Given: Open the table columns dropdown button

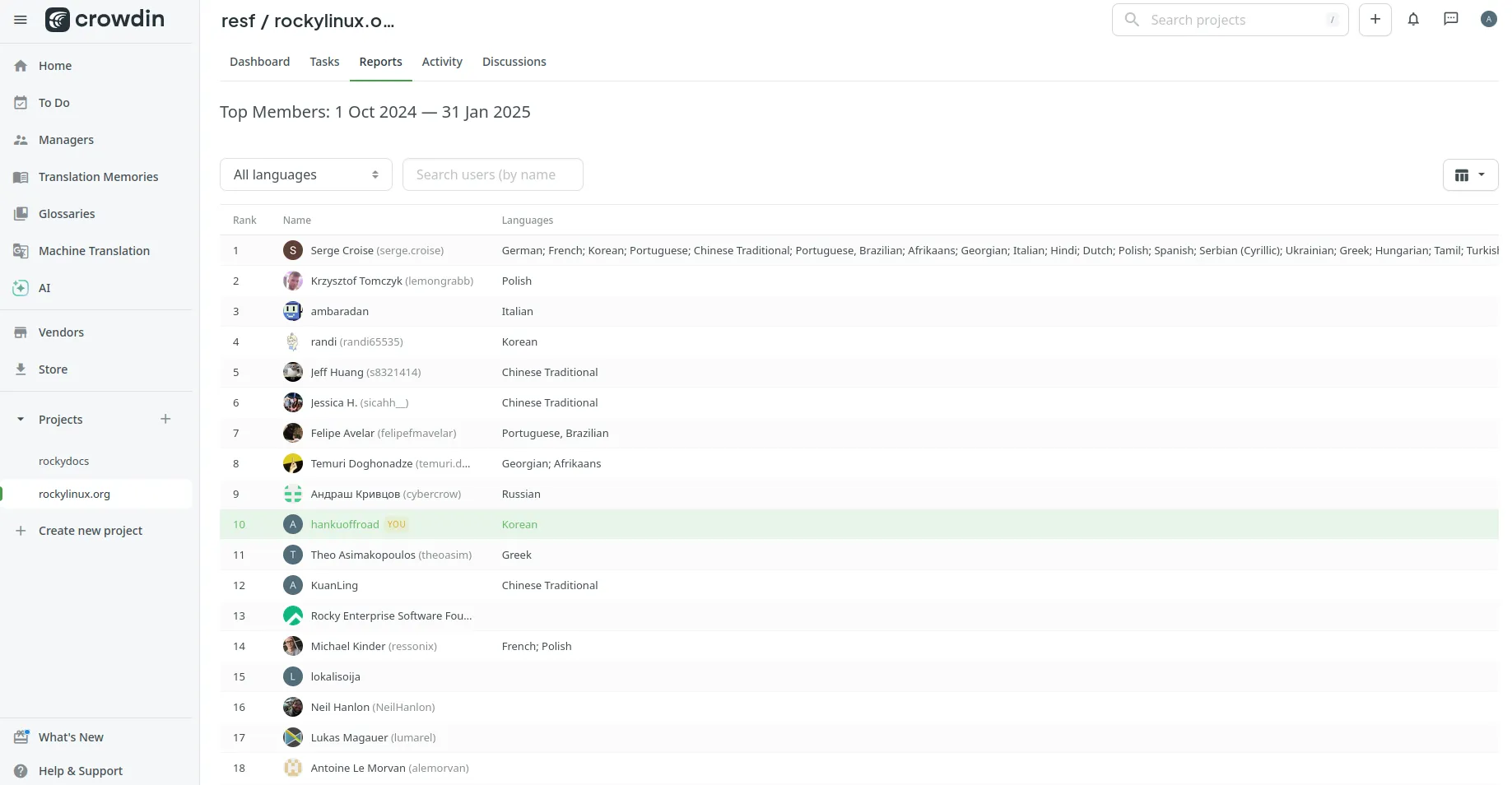Looking at the screenshot, I should pos(1470,174).
